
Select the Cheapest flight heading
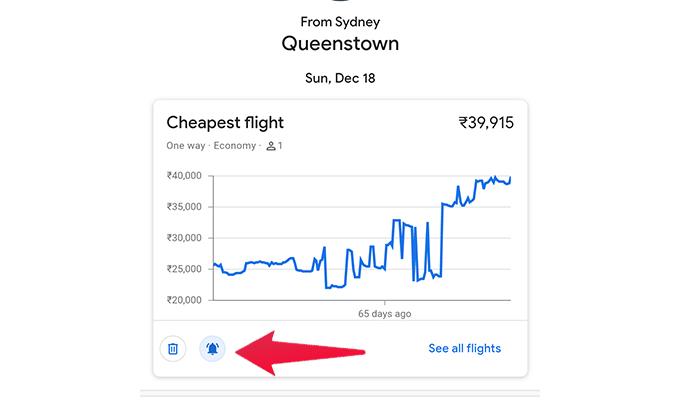[225, 123]
